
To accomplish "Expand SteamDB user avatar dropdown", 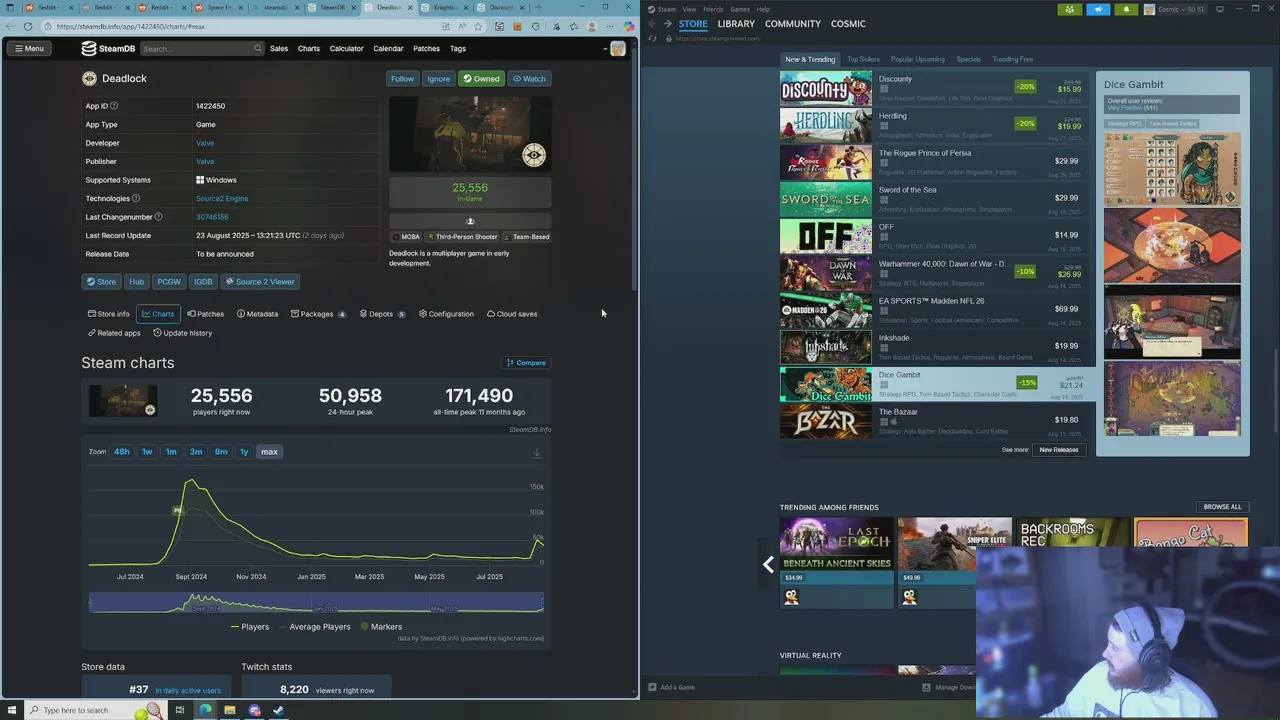I will point(615,48).
